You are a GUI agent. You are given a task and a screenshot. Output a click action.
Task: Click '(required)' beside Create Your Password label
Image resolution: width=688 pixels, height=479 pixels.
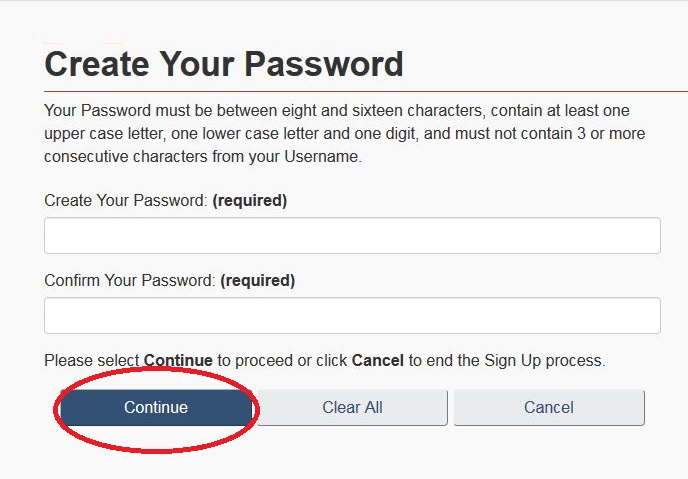click(250, 200)
